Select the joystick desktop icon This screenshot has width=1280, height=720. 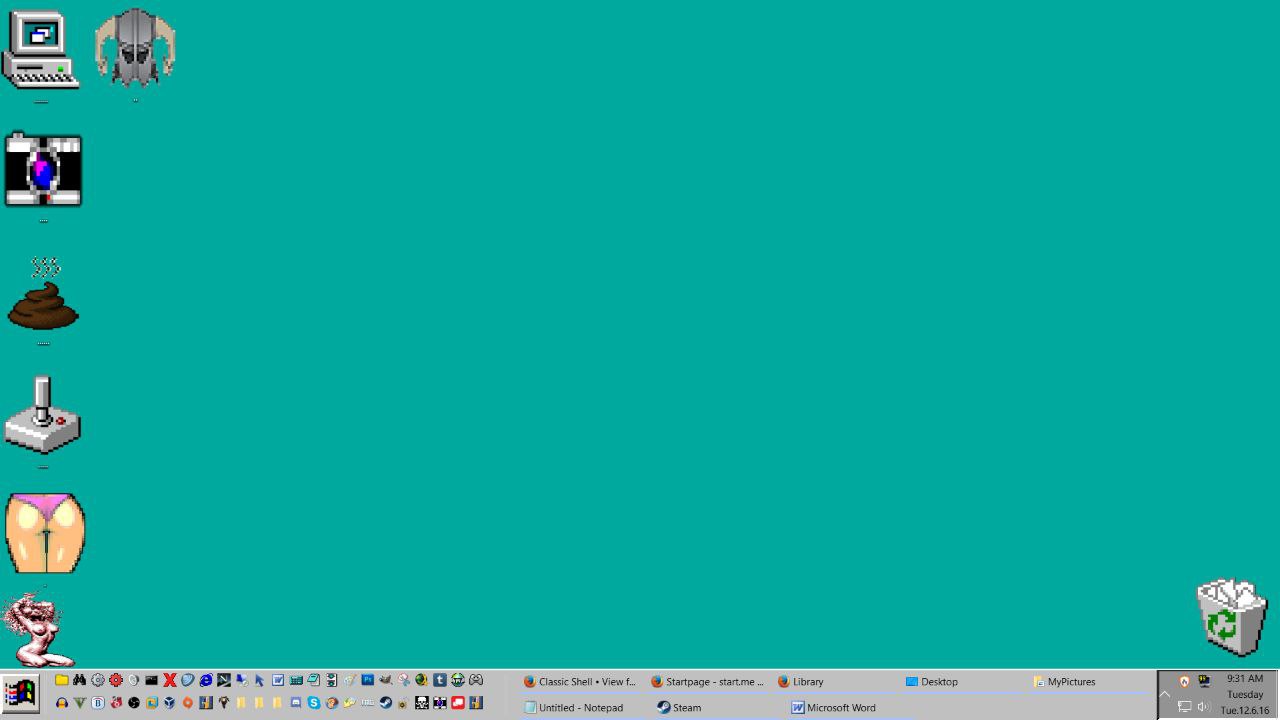coord(42,415)
